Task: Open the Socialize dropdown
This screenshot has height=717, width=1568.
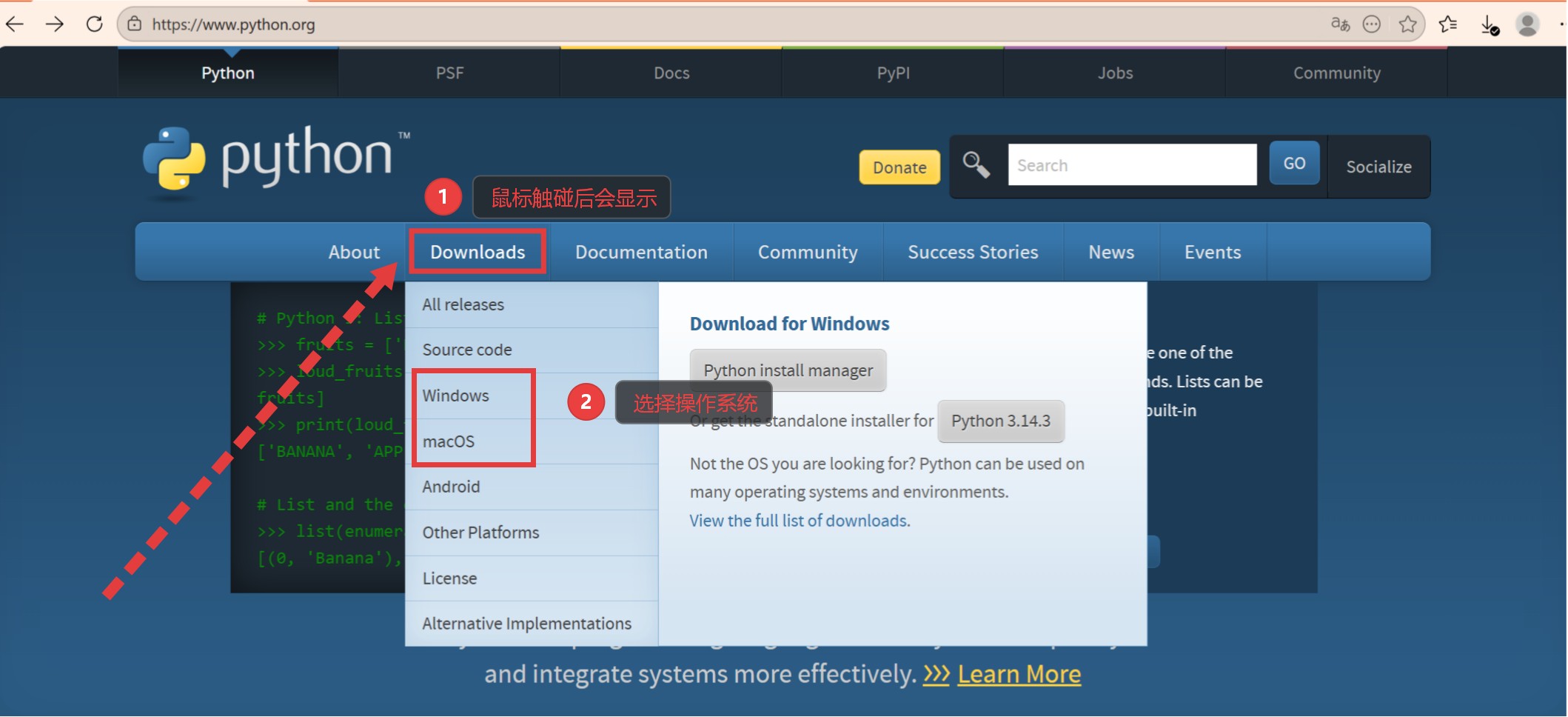Action: click(x=1378, y=167)
